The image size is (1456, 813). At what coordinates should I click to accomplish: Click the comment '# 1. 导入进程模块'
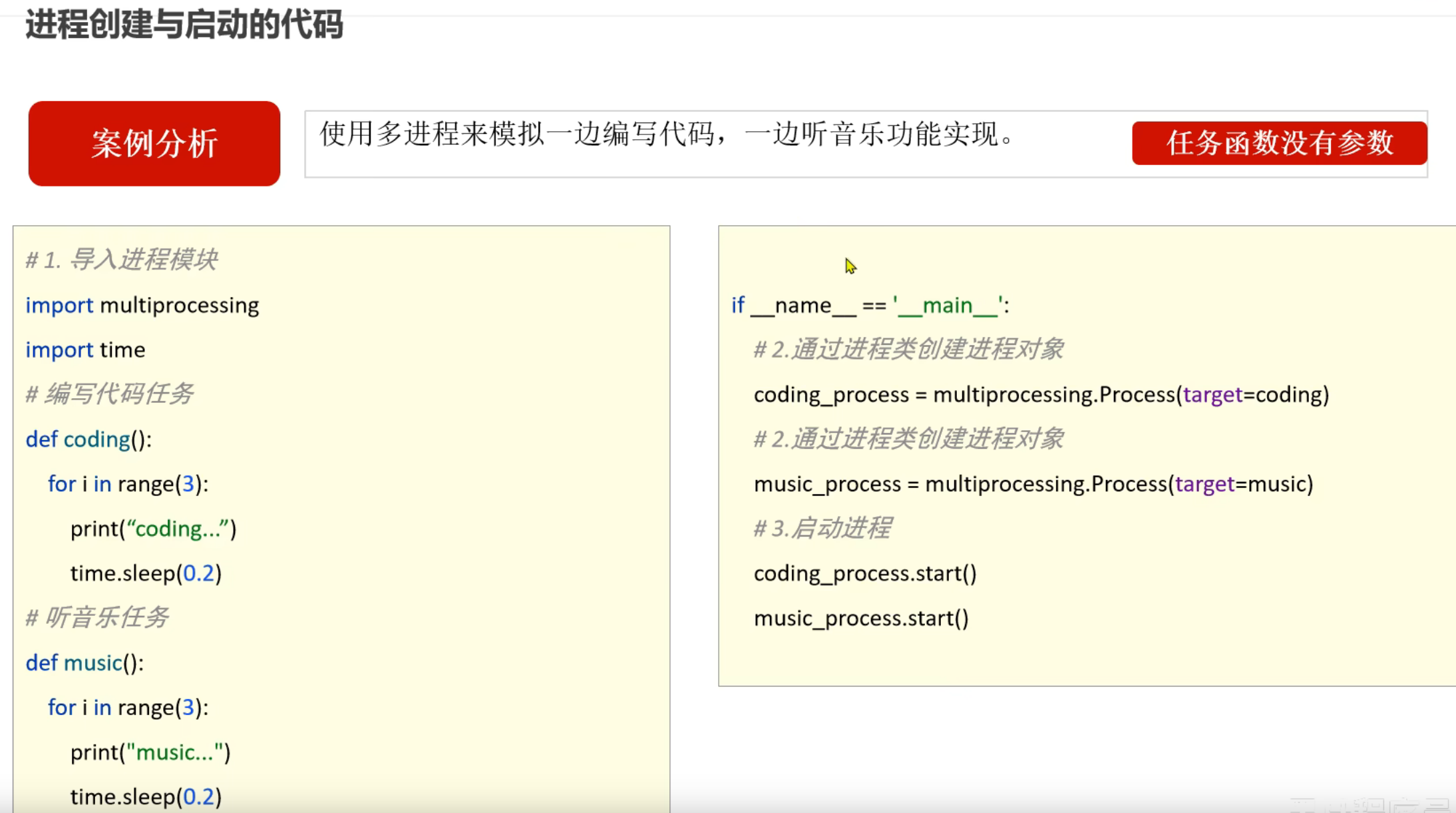[x=121, y=260]
